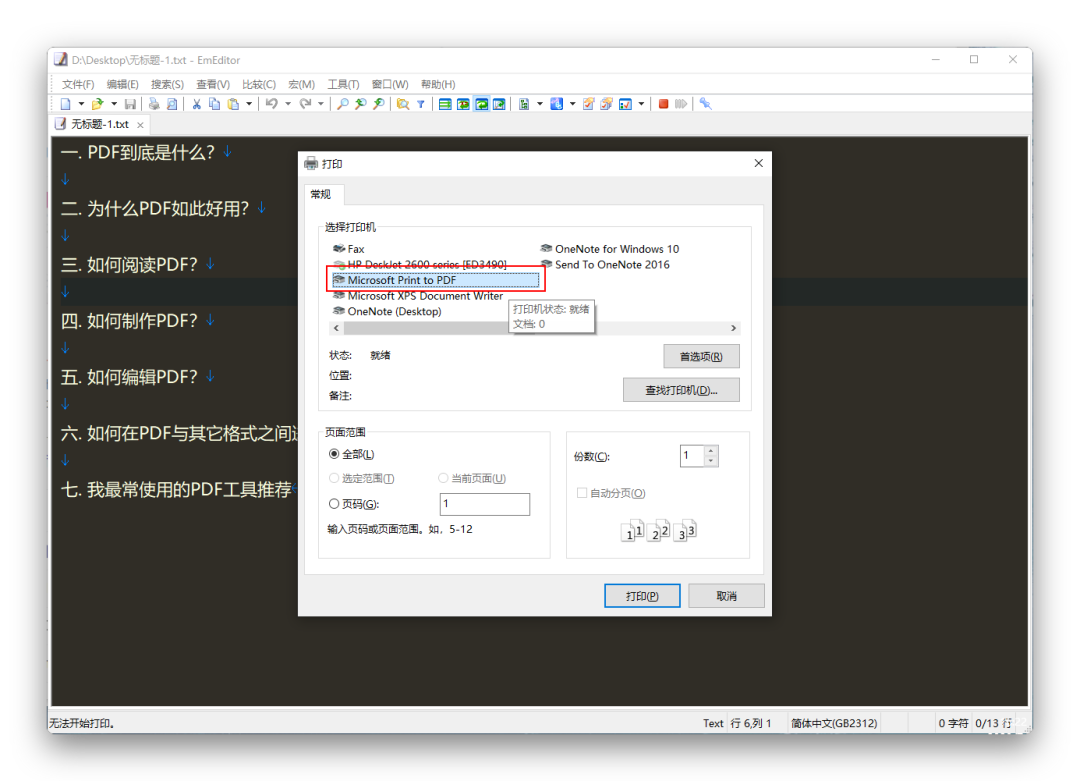1080x781 pixels.
Task: Click the CSV mode toolbar icon
Action: coord(524,104)
